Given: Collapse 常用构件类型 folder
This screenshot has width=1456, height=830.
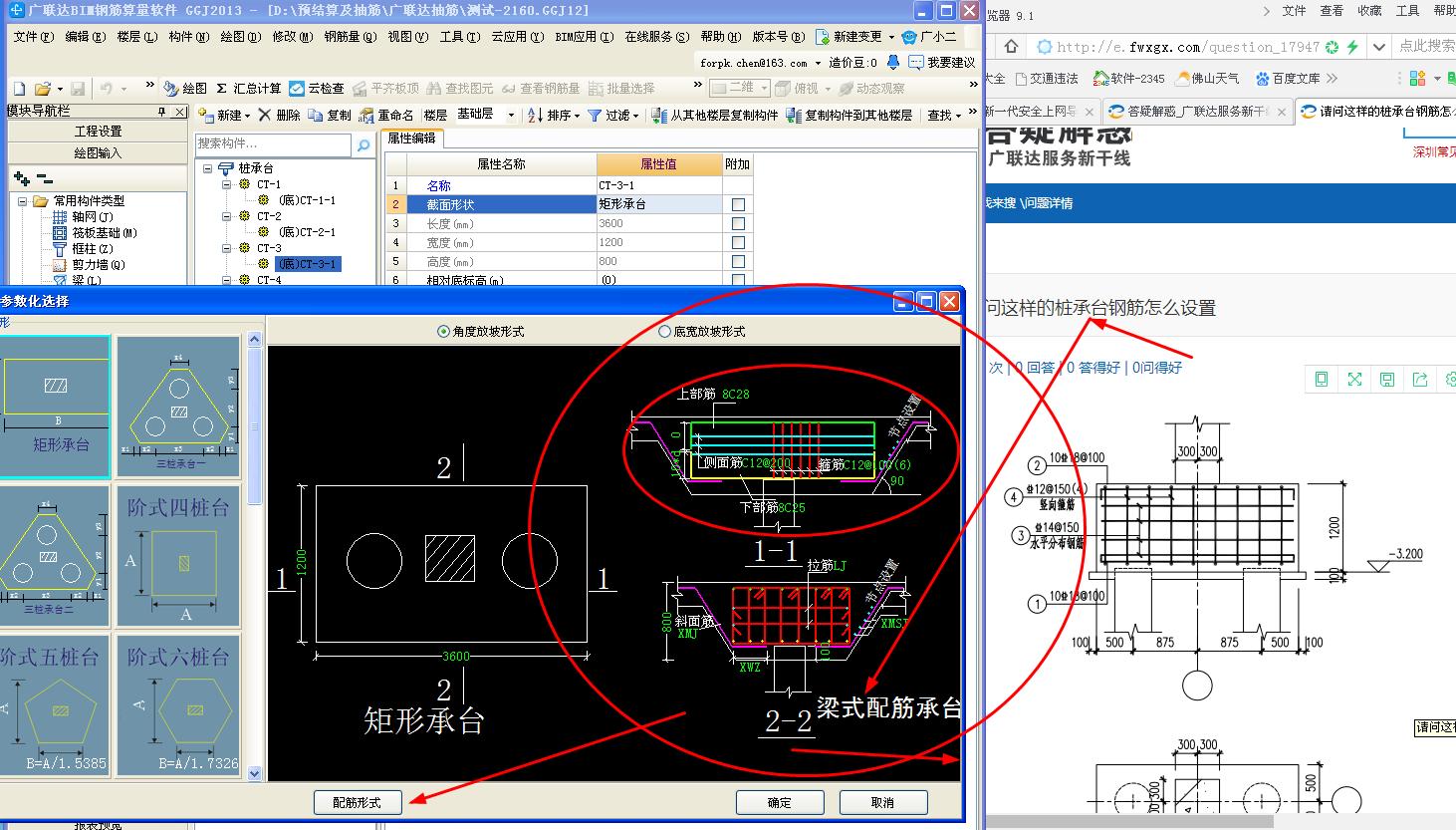Looking at the screenshot, I should [22, 201].
